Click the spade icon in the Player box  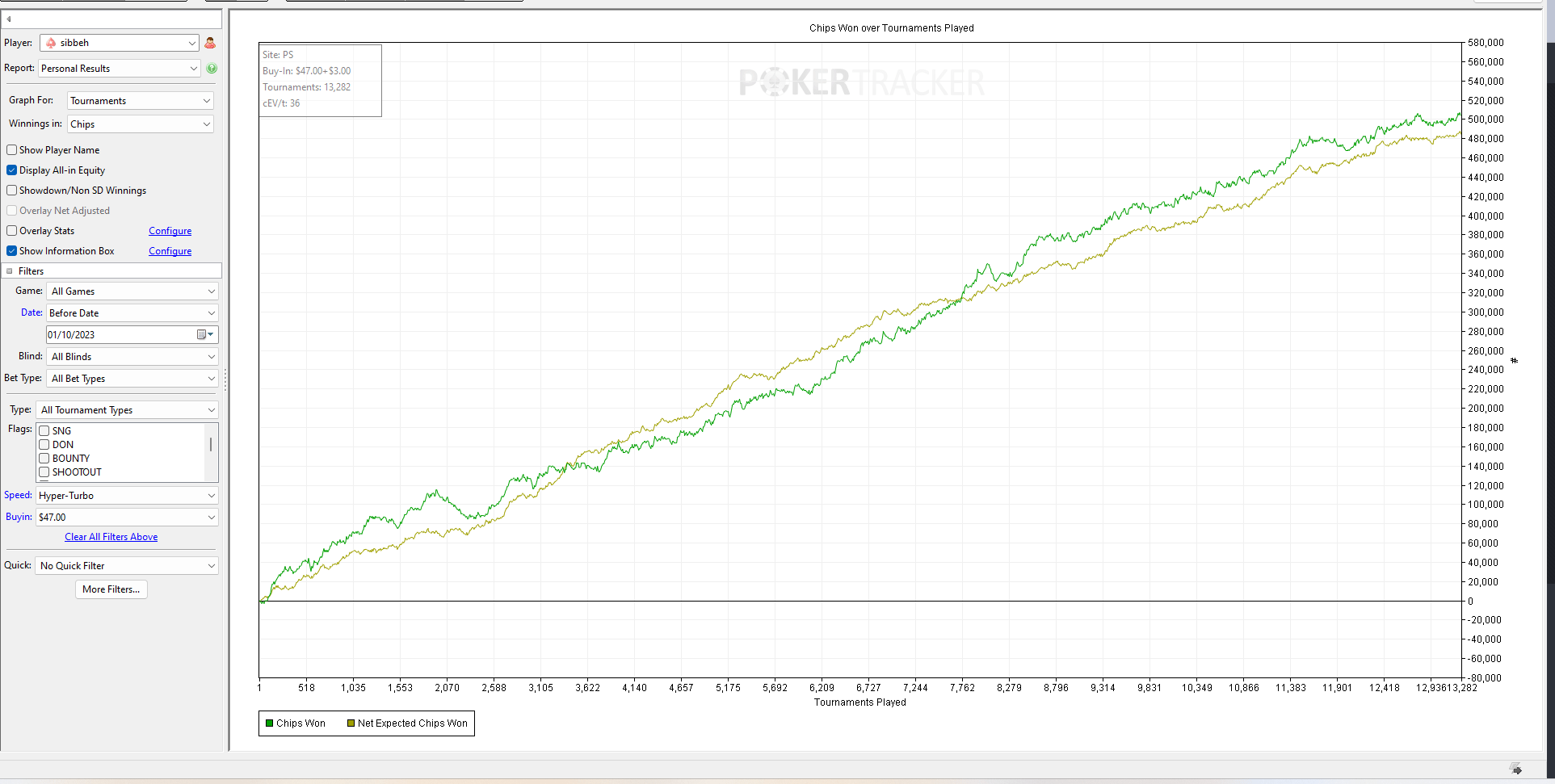[x=51, y=43]
